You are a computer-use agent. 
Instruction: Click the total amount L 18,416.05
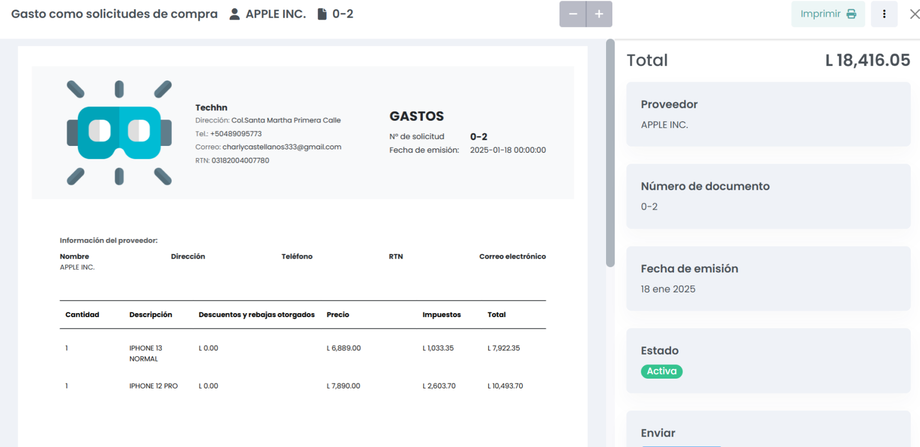868,60
